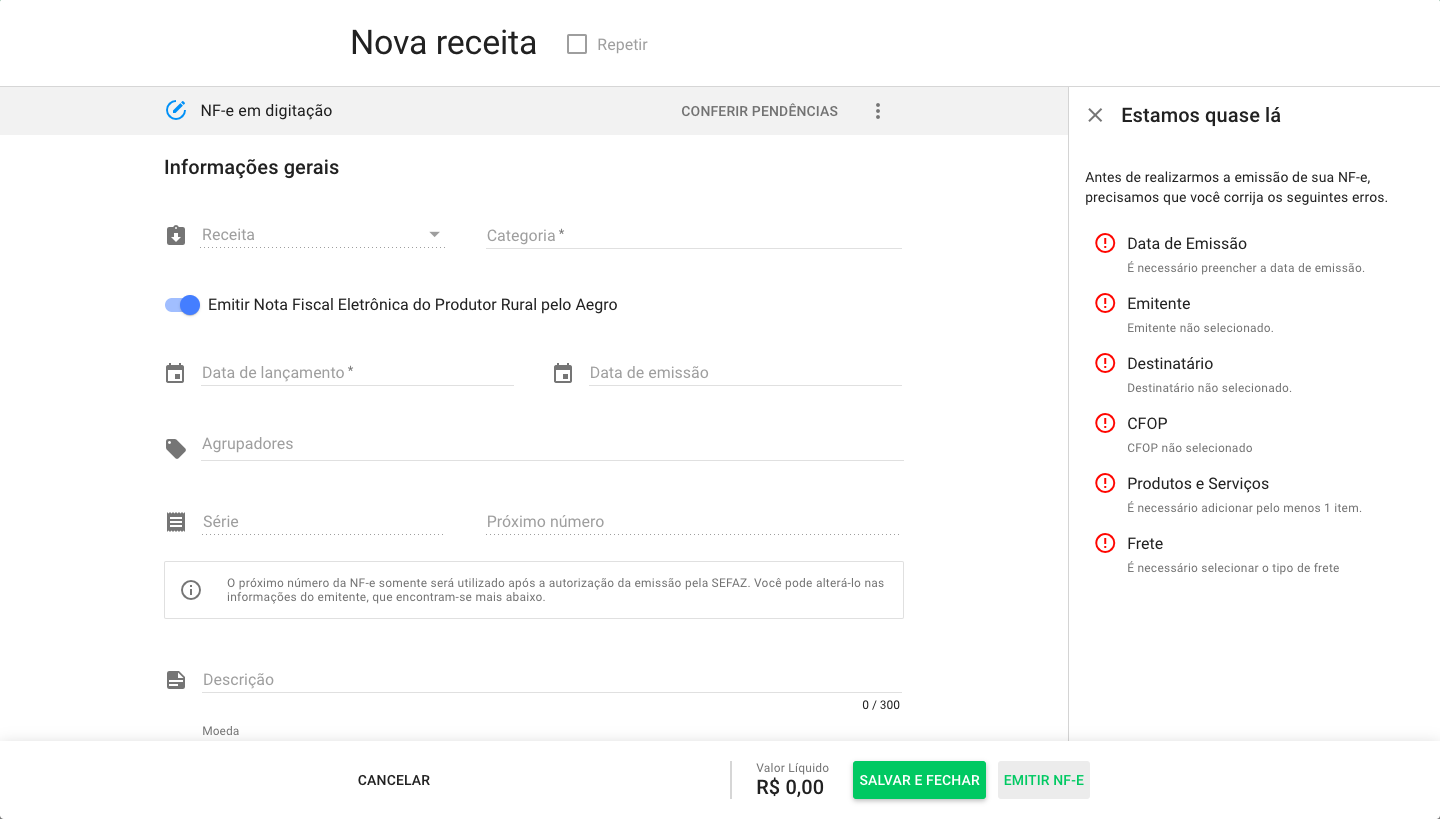Viewport: 1440px width, 819px height.
Task: Close the Estamos quase lá panel
Action: coord(1095,115)
